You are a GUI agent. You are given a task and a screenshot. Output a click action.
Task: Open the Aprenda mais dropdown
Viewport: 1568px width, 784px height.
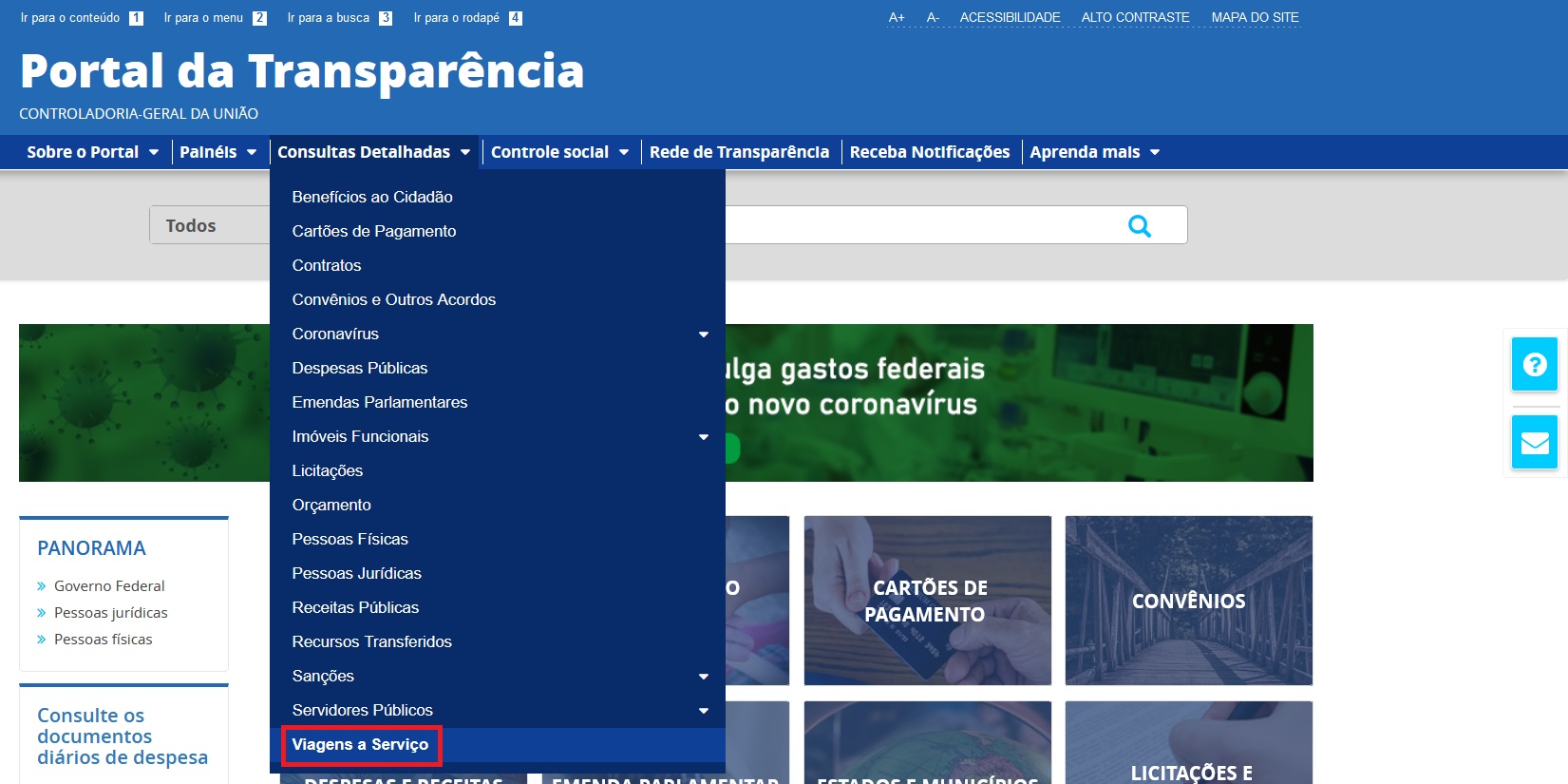pyautogui.click(x=1094, y=152)
